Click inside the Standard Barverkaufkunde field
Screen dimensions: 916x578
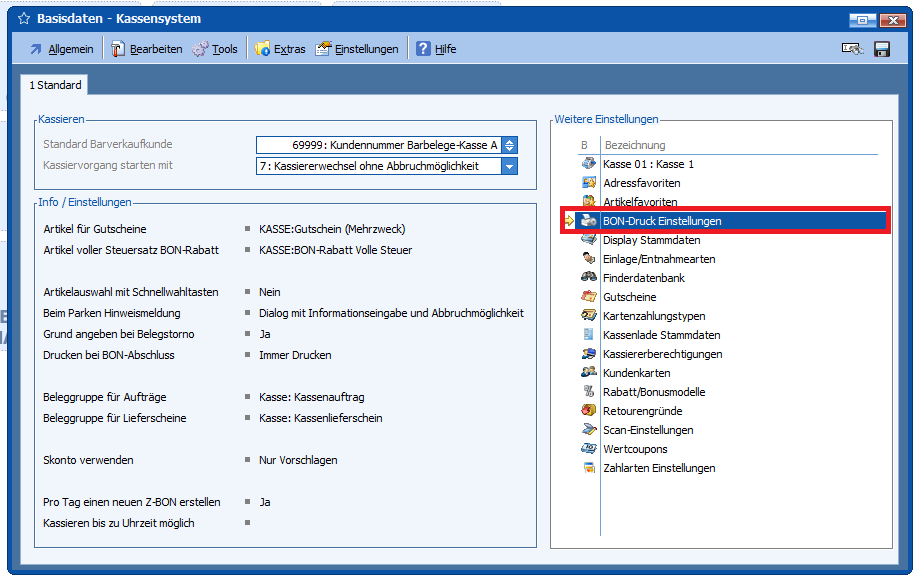tap(378, 145)
